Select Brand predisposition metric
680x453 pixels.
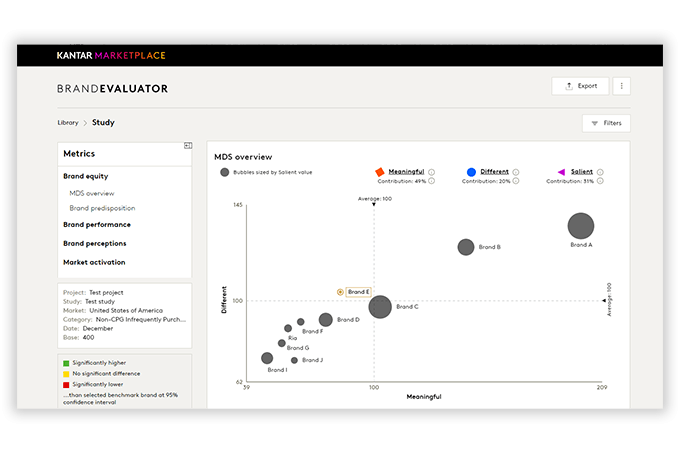(x=102, y=208)
